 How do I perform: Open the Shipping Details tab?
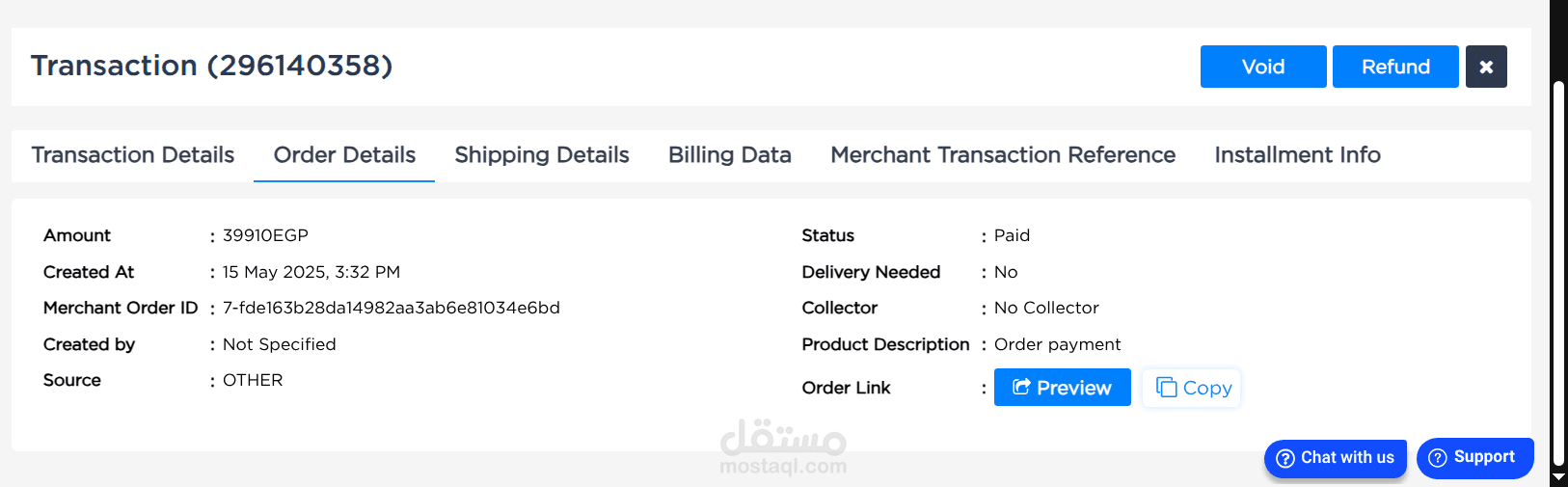pos(542,155)
